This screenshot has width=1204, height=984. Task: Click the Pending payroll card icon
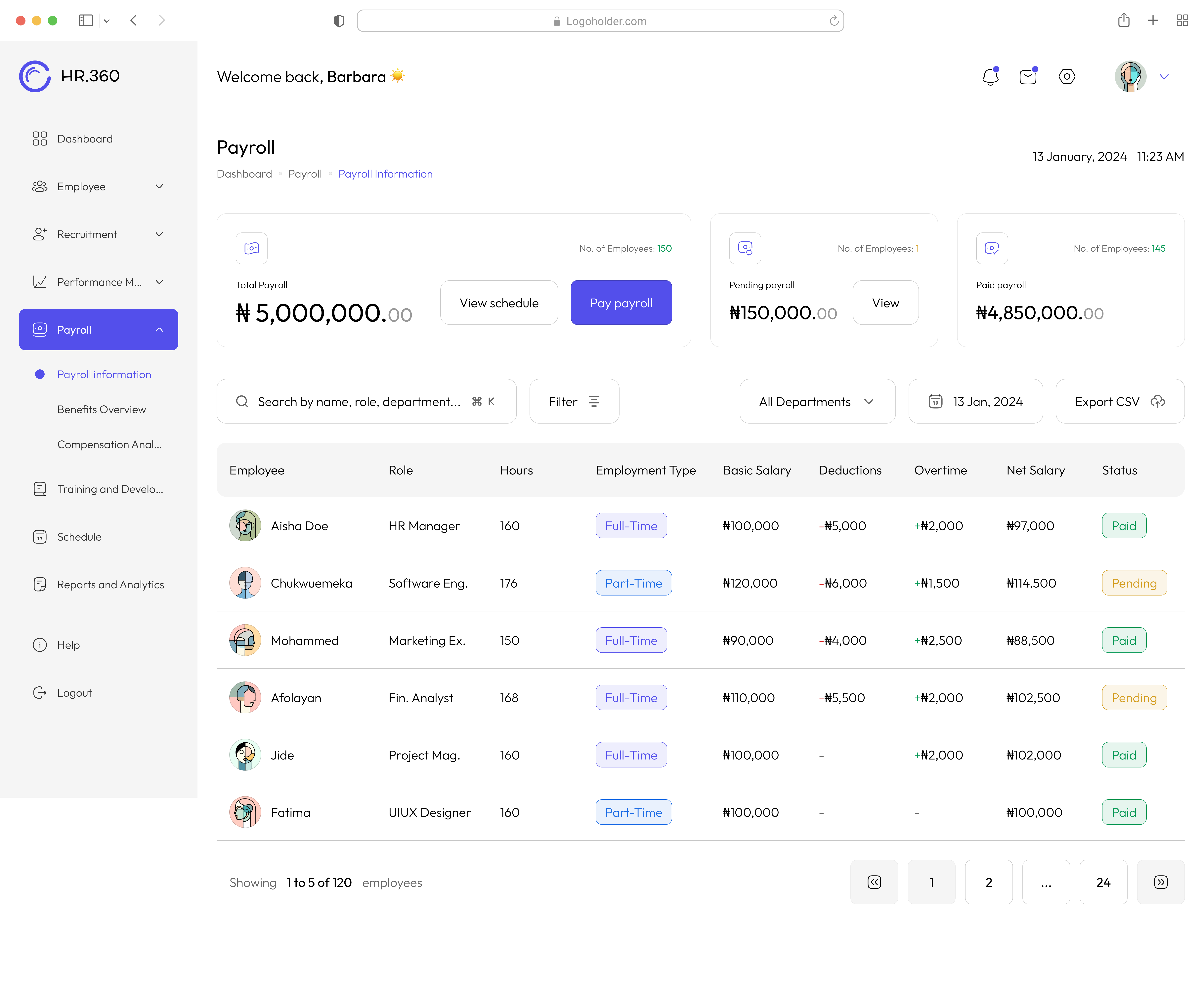point(745,248)
